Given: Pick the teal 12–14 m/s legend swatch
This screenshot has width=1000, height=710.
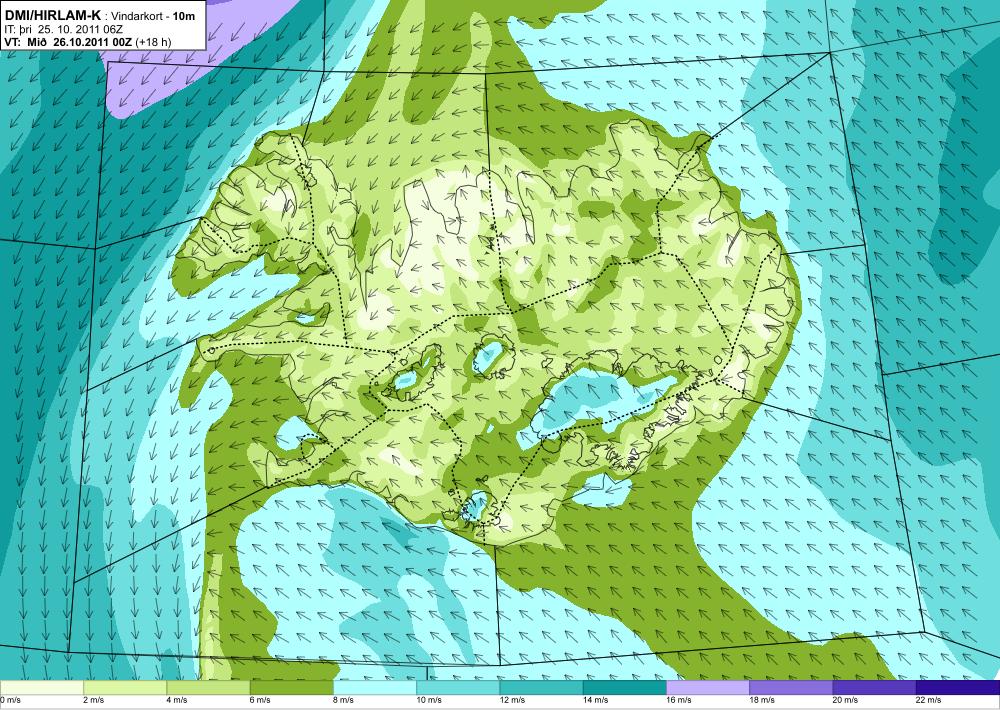Looking at the screenshot, I should pyautogui.click(x=541, y=688).
